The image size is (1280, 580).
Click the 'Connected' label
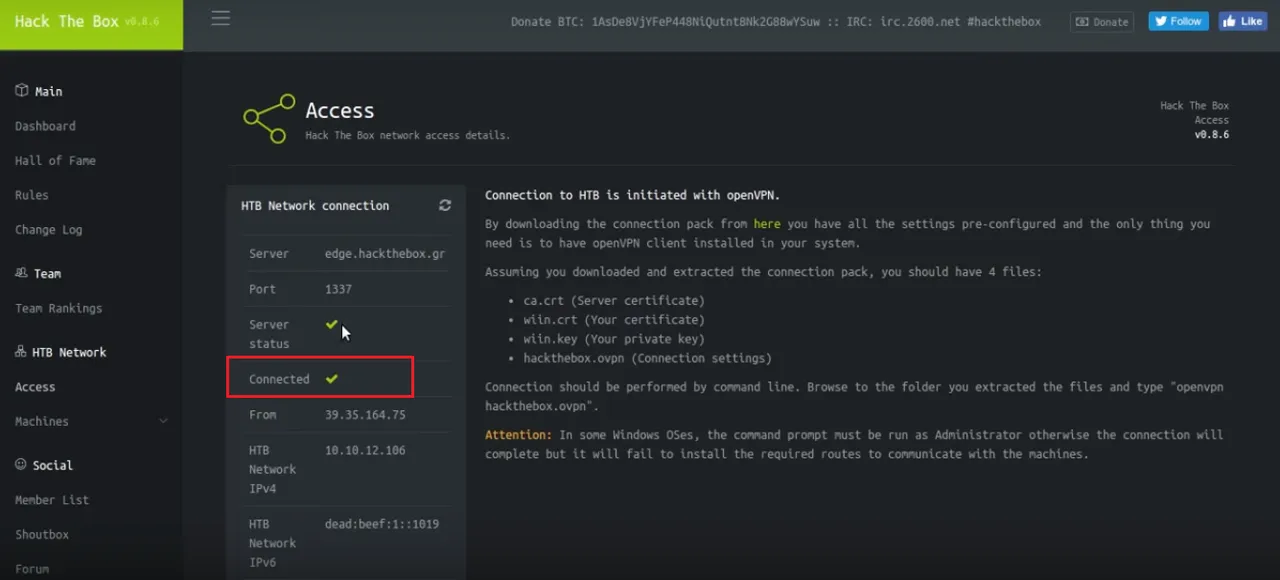(279, 379)
